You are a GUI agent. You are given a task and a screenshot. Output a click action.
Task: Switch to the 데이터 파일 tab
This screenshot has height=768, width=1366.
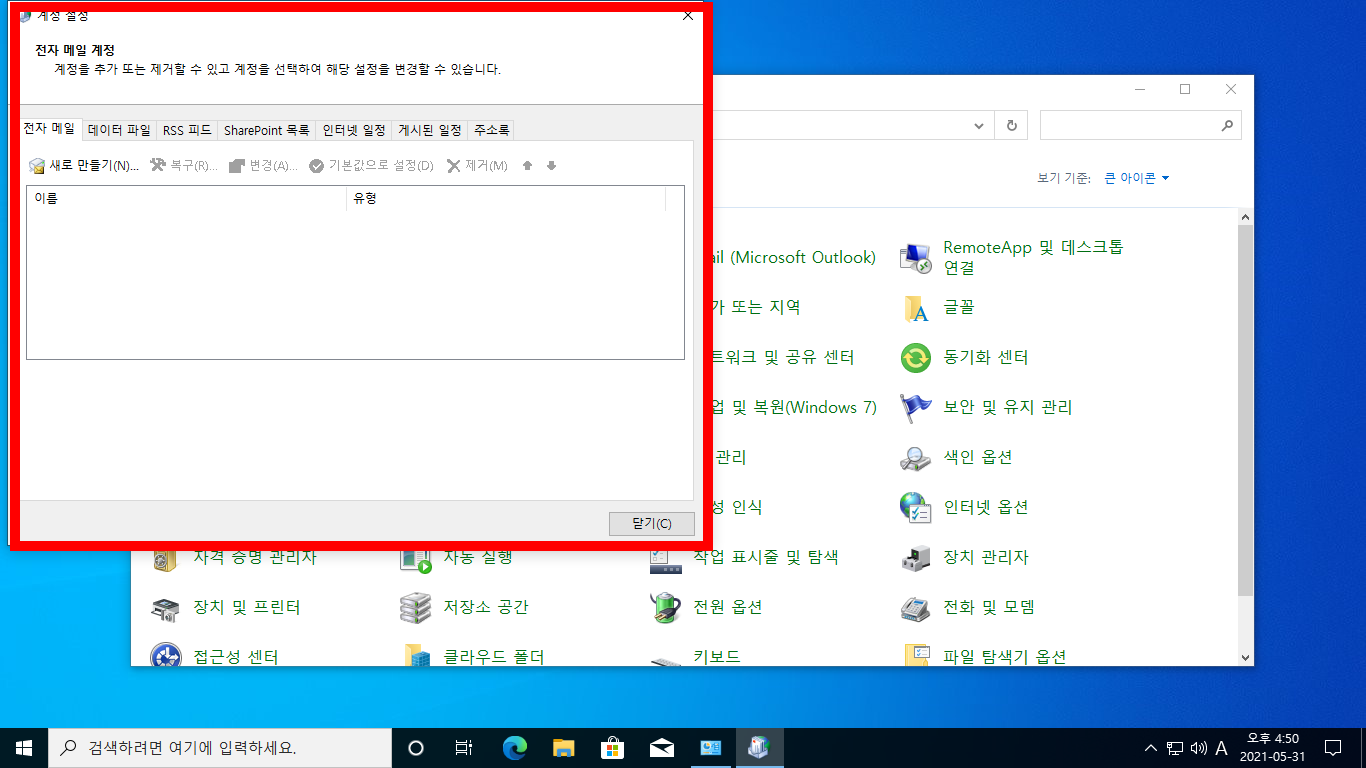coord(119,131)
